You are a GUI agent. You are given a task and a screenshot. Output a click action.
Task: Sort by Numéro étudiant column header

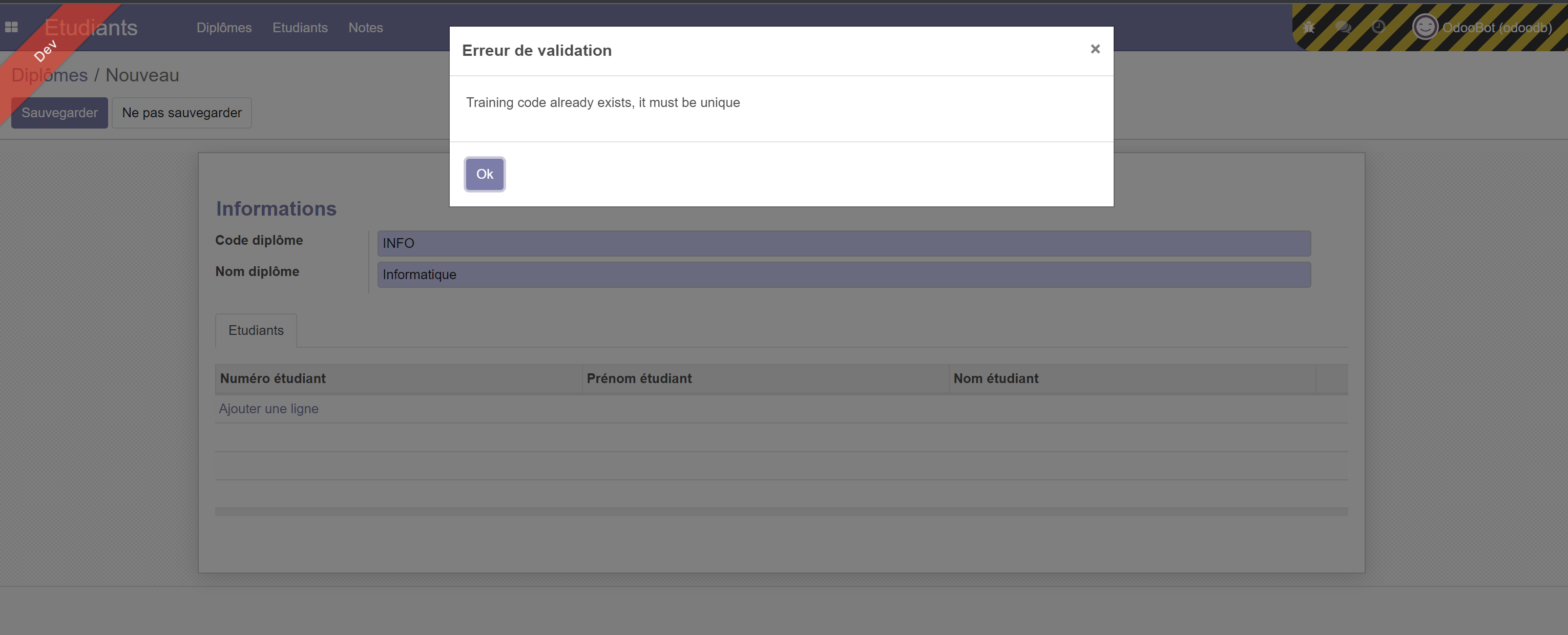(273, 378)
